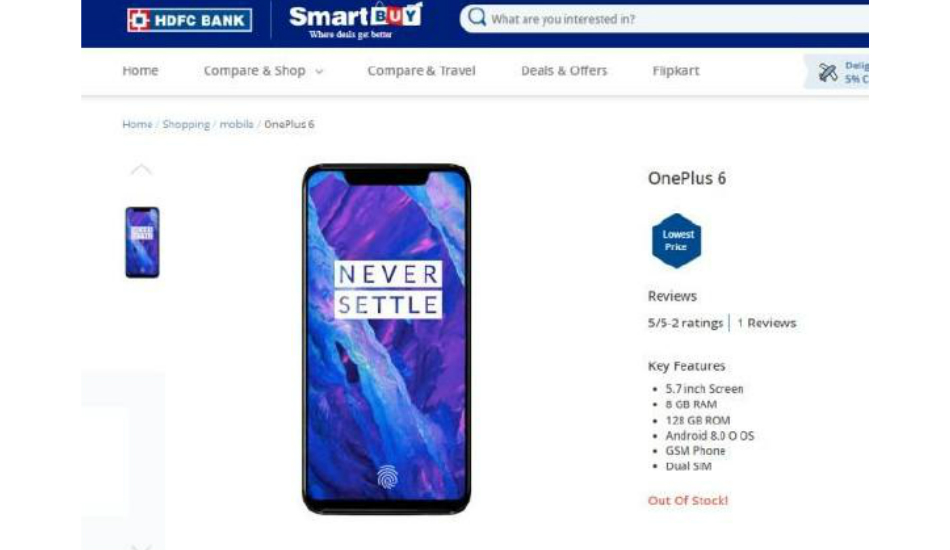Click the HDFC Bank logo
This screenshot has height=550, width=950.
[190, 20]
